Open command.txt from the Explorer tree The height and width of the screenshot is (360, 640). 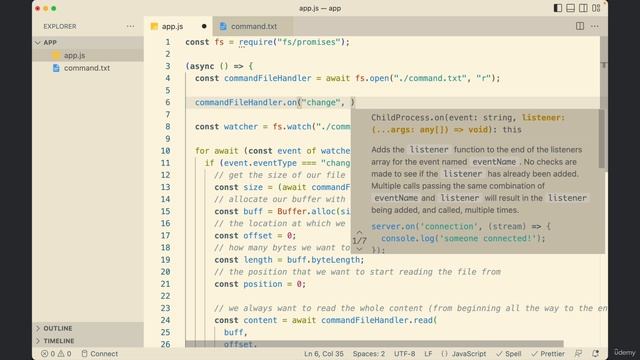(88, 68)
